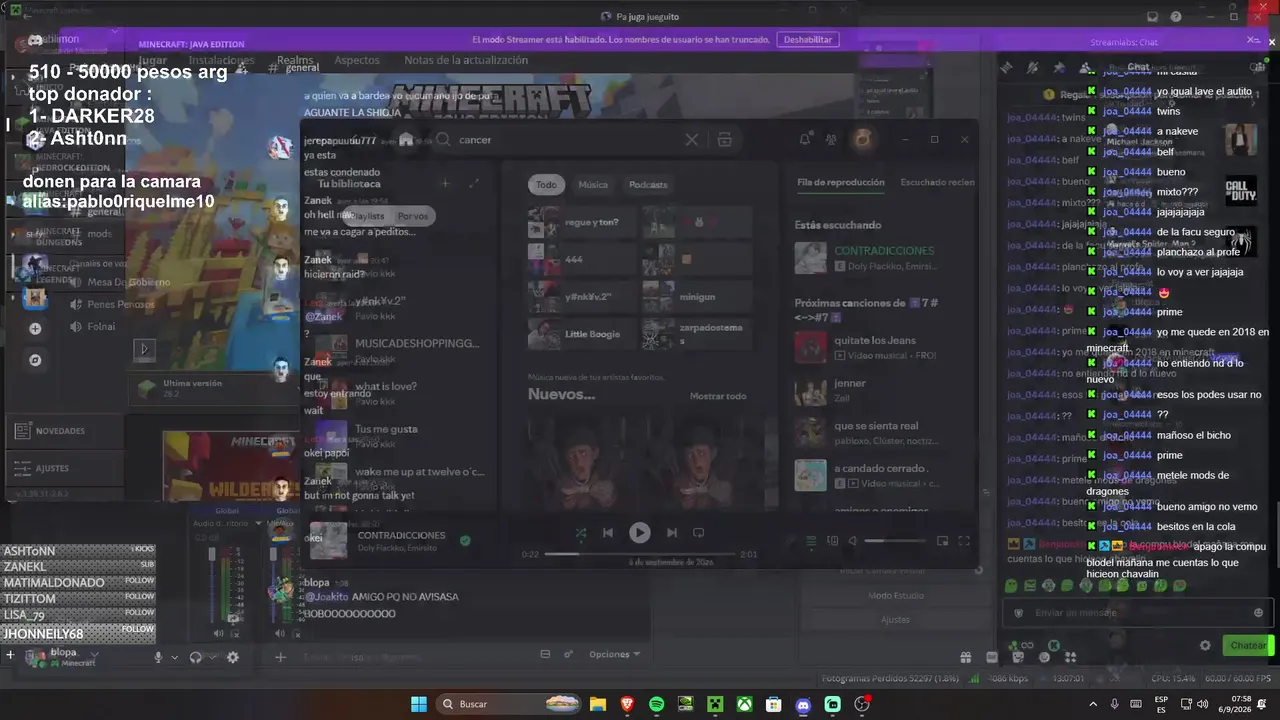Open Discord from Windows taskbar
Image resolution: width=1280 pixels, height=720 pixels.
803,704
